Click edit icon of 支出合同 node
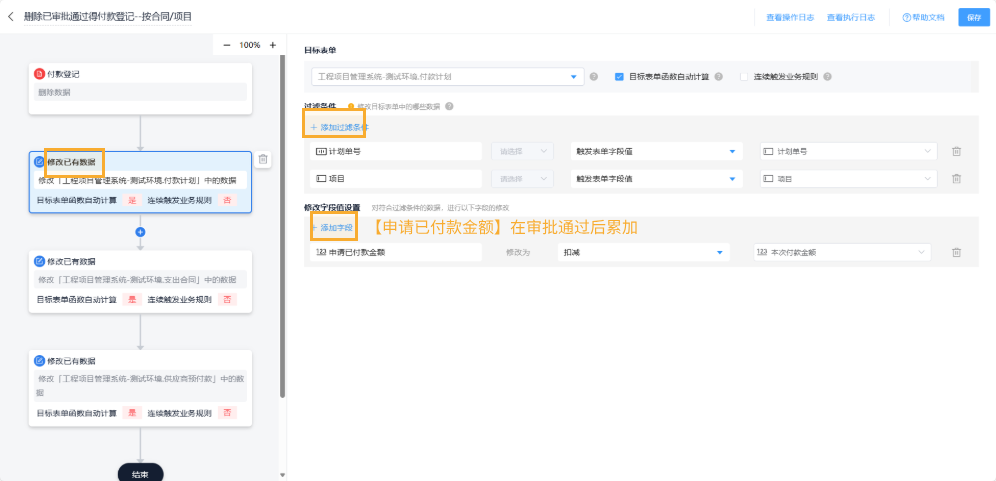Screen dimensions: 996x481 pyautogui.click(x=39, y=262)
